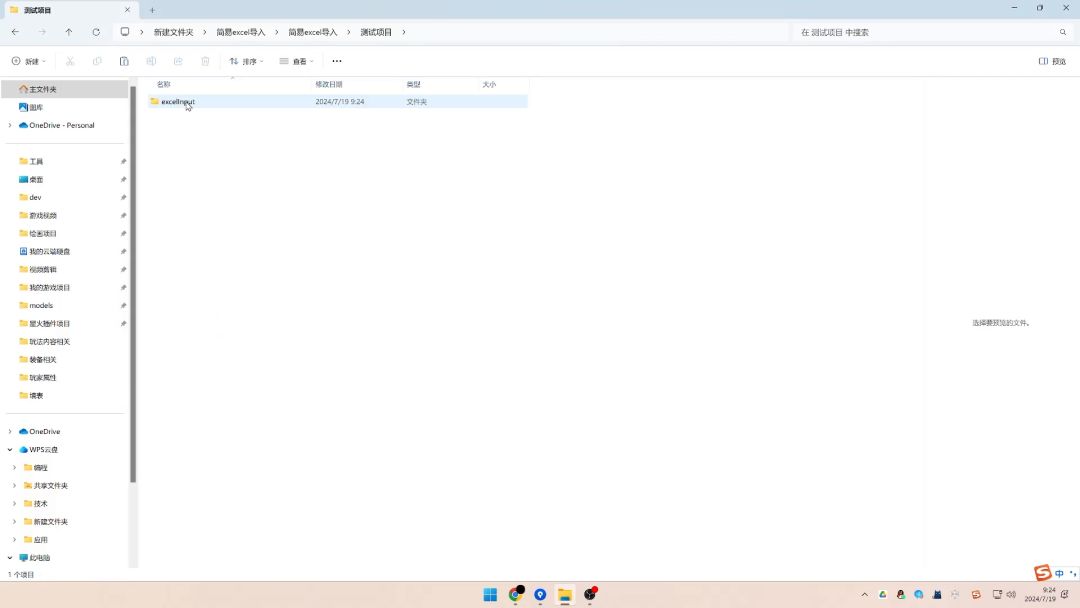Open the 查看 view dropdown
This screenshot has width=1080, height=608.
(x=296, y=61)
